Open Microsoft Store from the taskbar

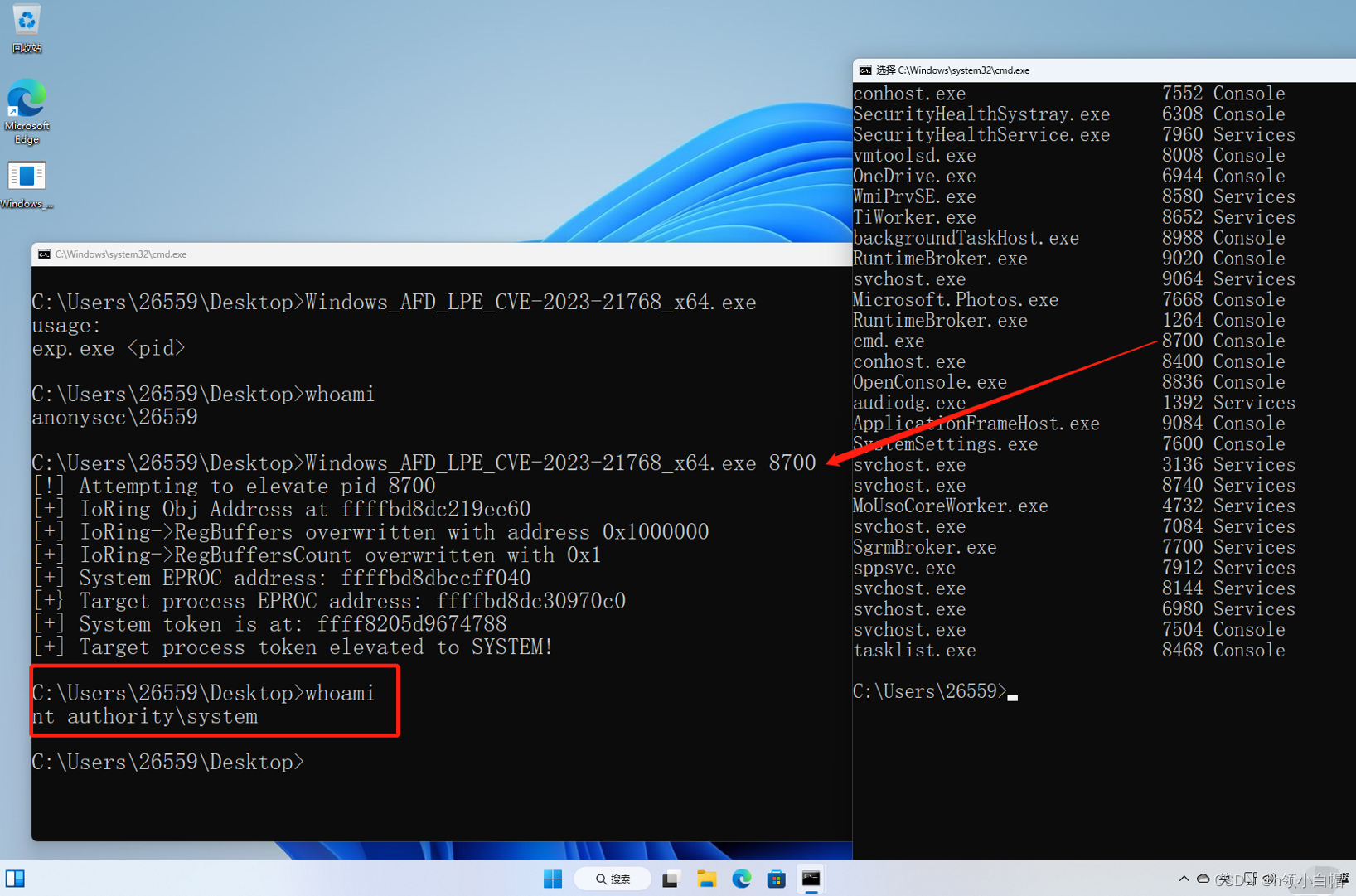[777, 879]
